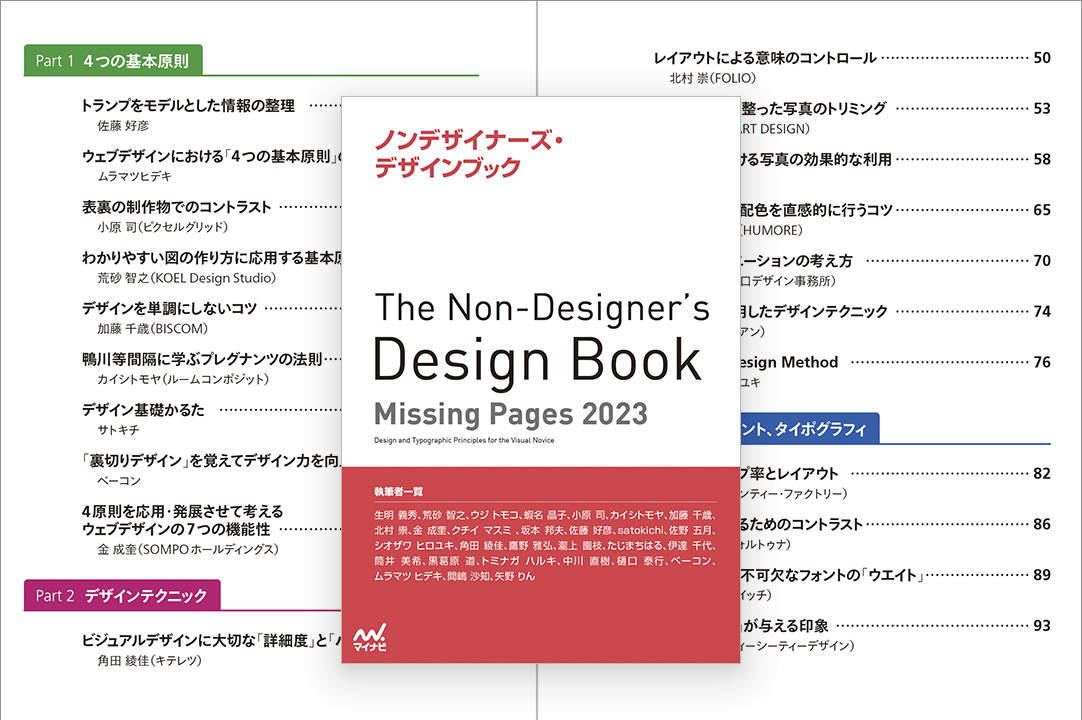The image size is (1082, 720).
Task: Click the entry "トランプをモデルとした情報の整理"
Action: click(188, 106)
